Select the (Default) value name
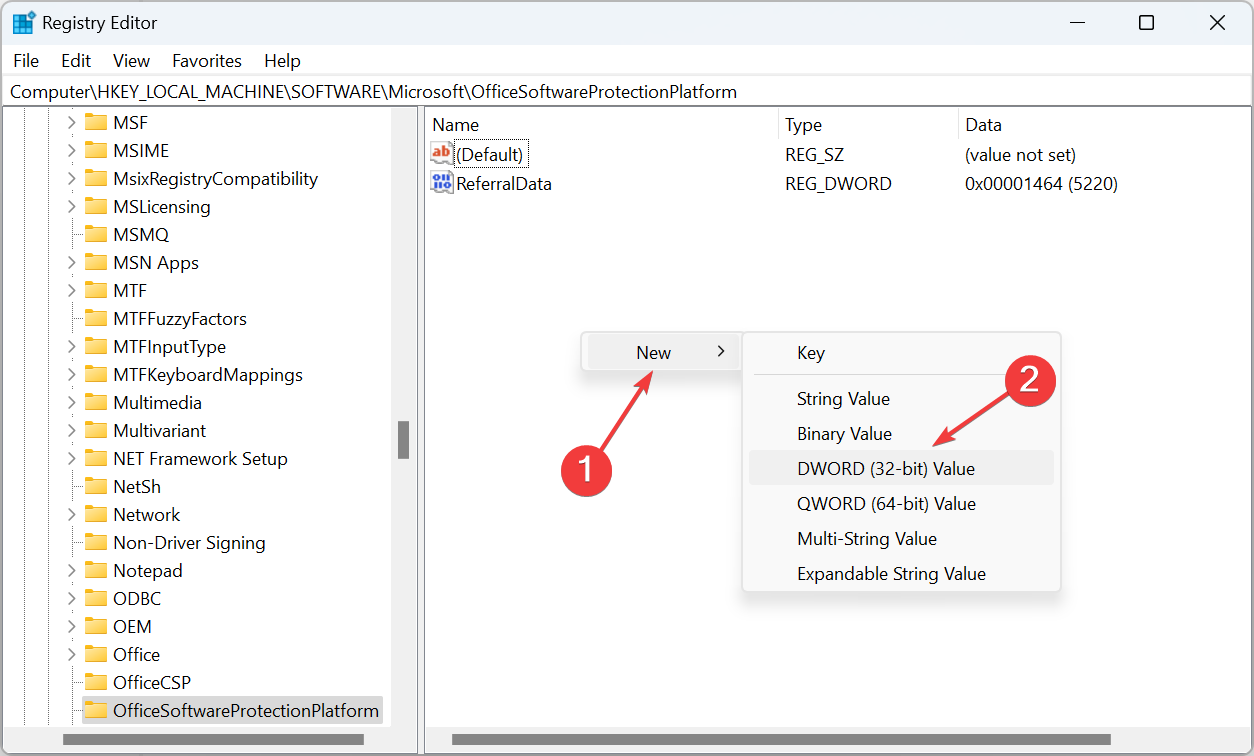The width and height of the screenshot is (1254, 756). [x=490, y=155]
